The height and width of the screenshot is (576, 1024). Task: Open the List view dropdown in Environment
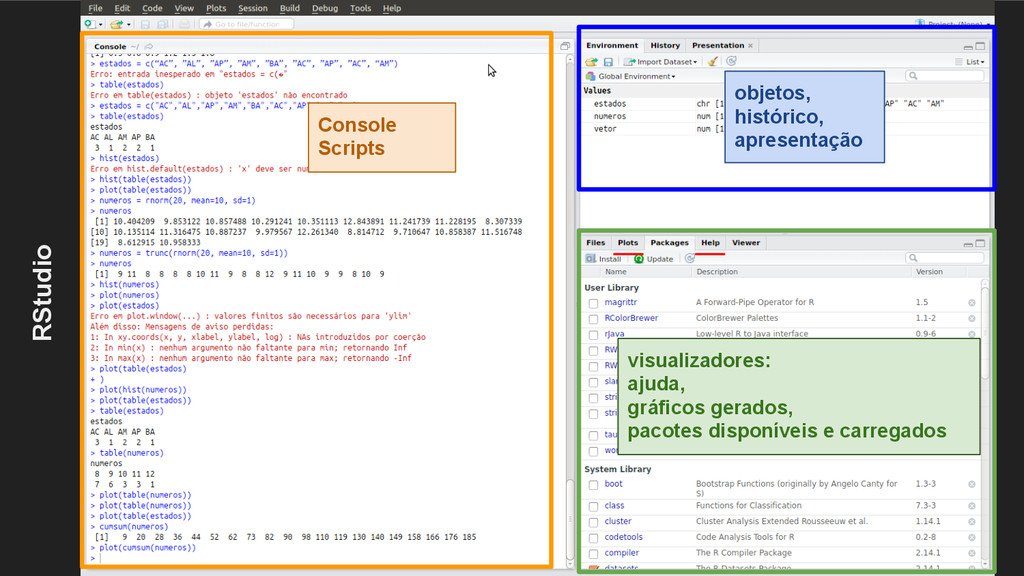pyautogui.click(x=969, y=61)
